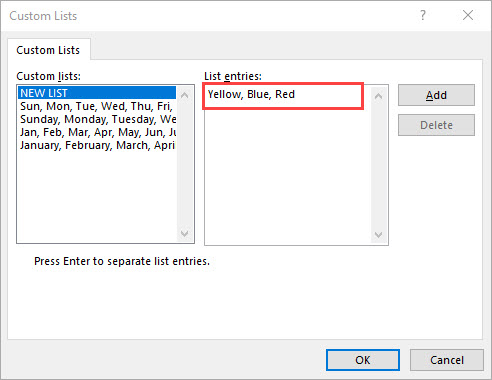Click the List entries scrollbar track
492x380 pixels.
coord(378,166)
